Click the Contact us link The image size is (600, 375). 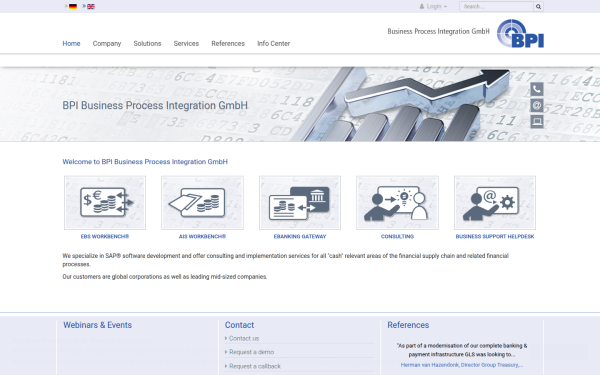tap(244, 338)
